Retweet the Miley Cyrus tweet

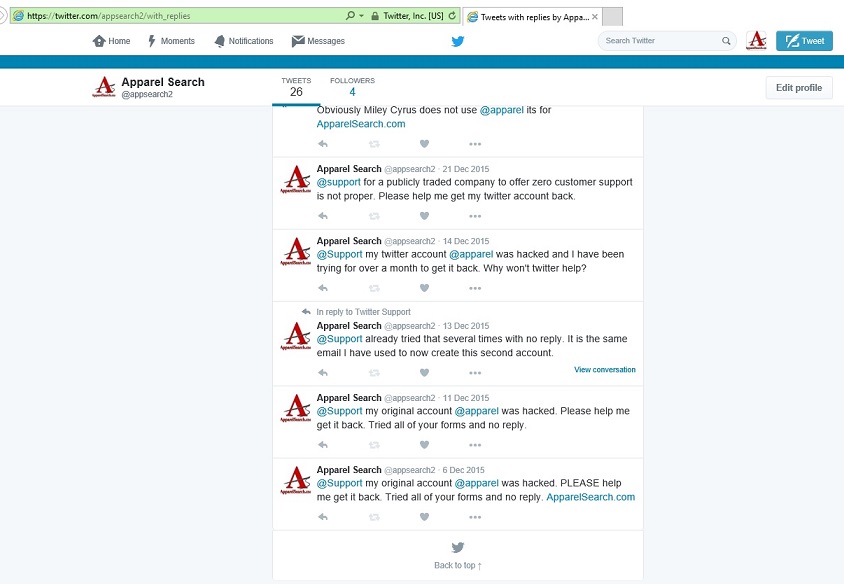tap(374, 144)
